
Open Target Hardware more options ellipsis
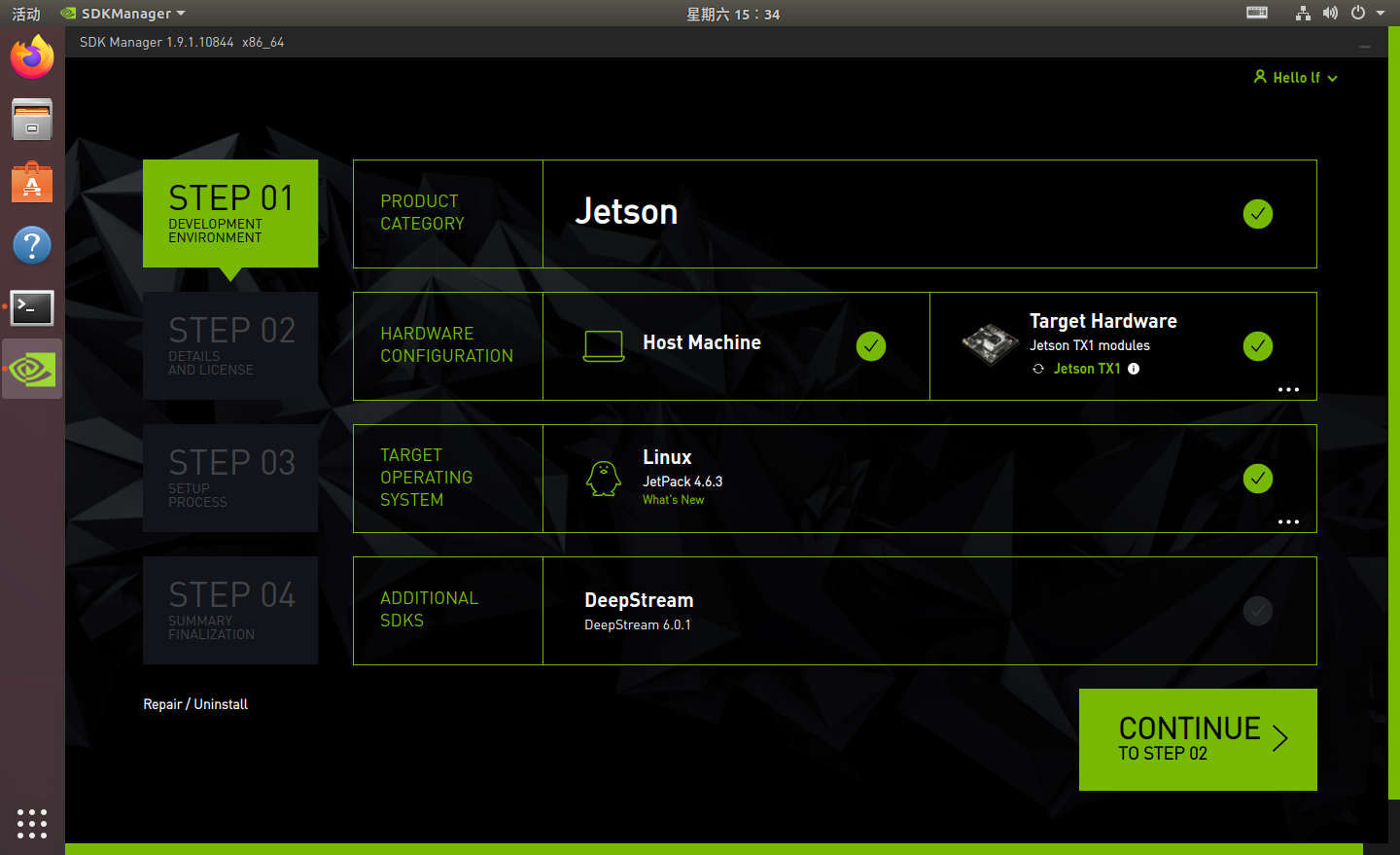(x=1288, y=389)
